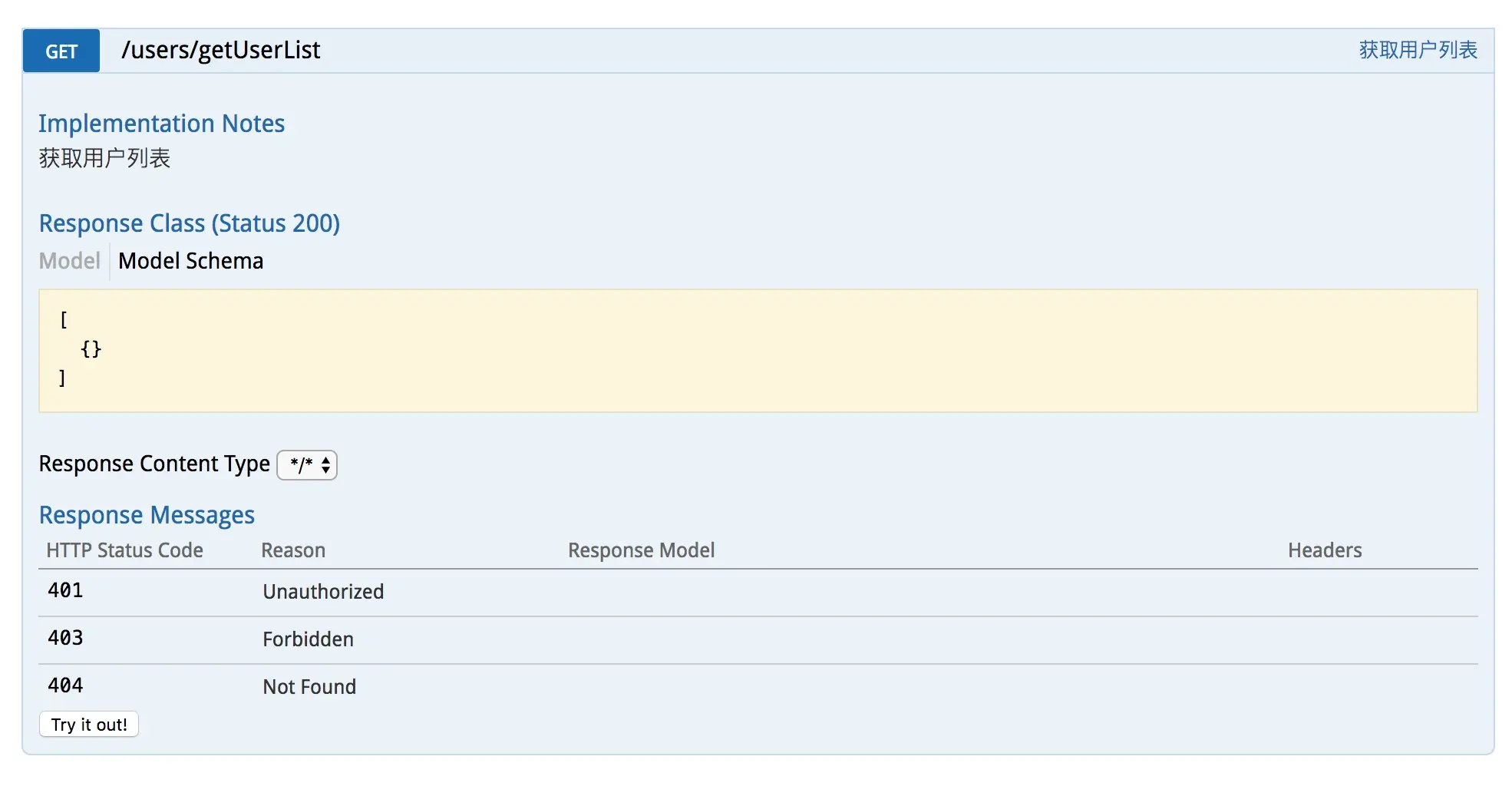Click the Response Messages heading
The image size is (1512, 786).
tap(147, 515)
